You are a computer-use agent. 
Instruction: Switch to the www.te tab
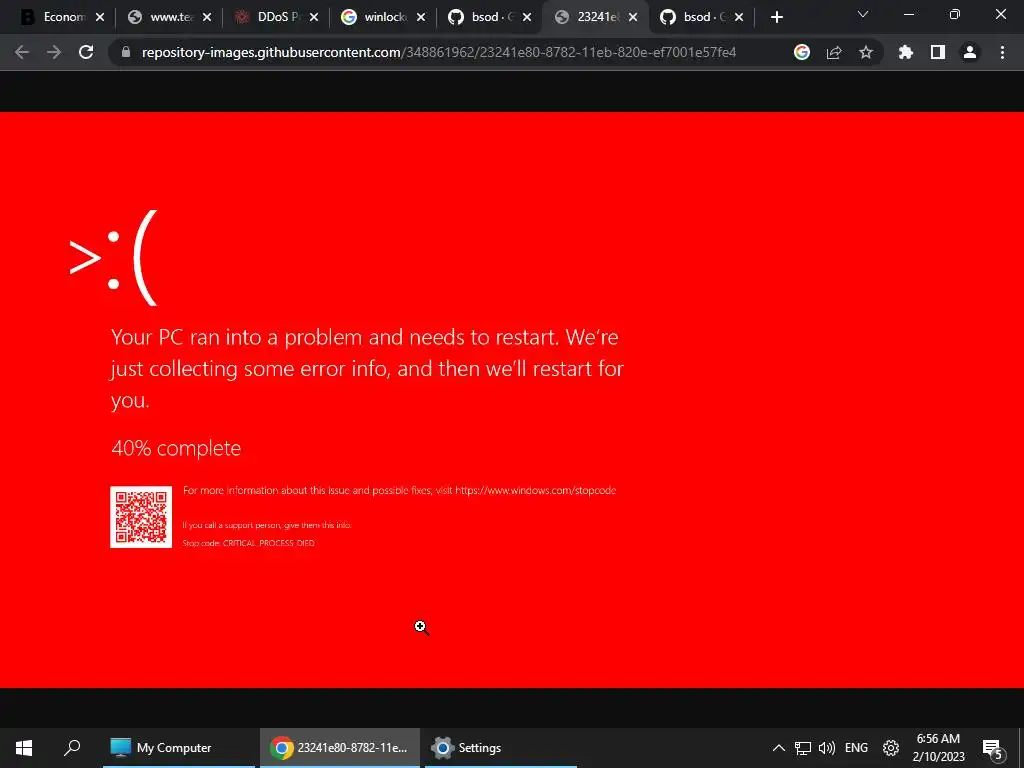click(170, 17)
